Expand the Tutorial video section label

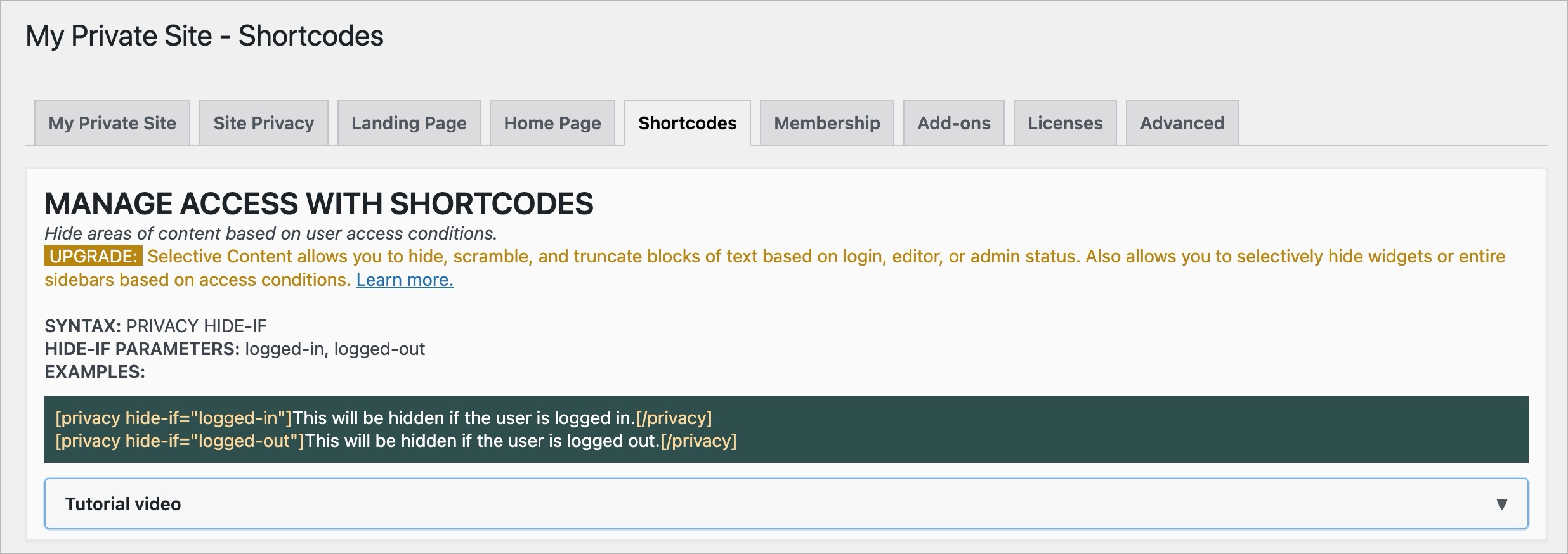click(123, 504)
